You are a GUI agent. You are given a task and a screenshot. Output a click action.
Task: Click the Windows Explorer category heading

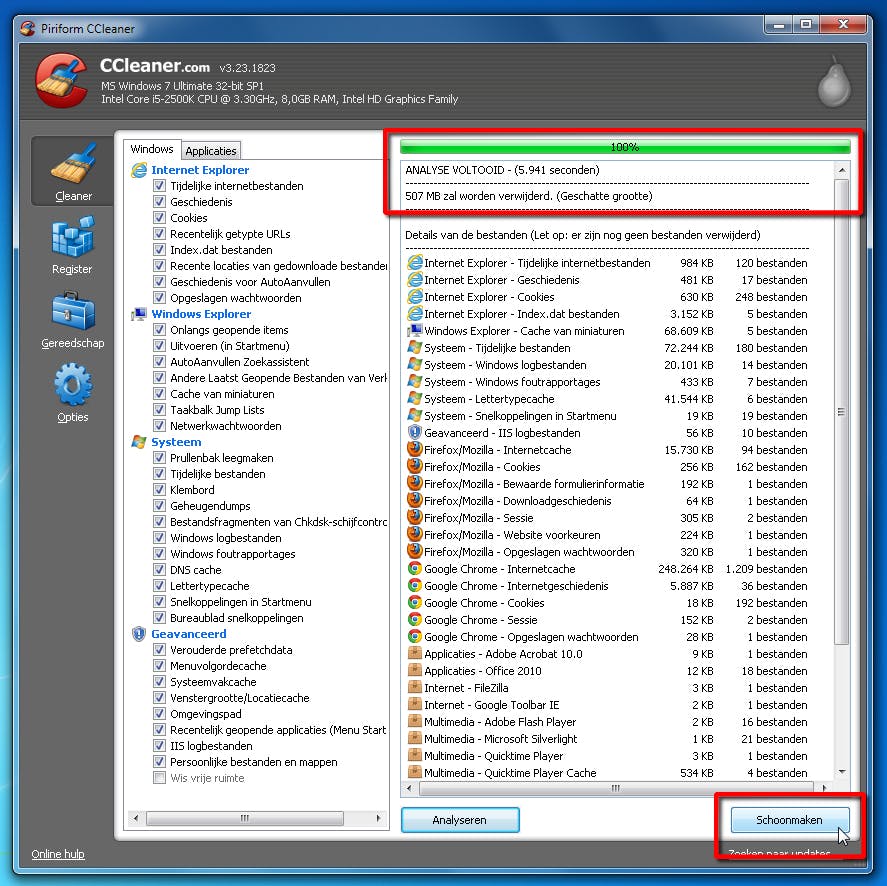pyautogui.click(x=201, y=314)
